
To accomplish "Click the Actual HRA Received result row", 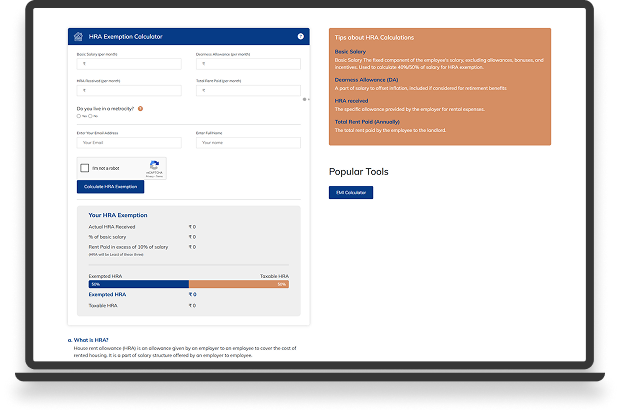I will [142, 227].
